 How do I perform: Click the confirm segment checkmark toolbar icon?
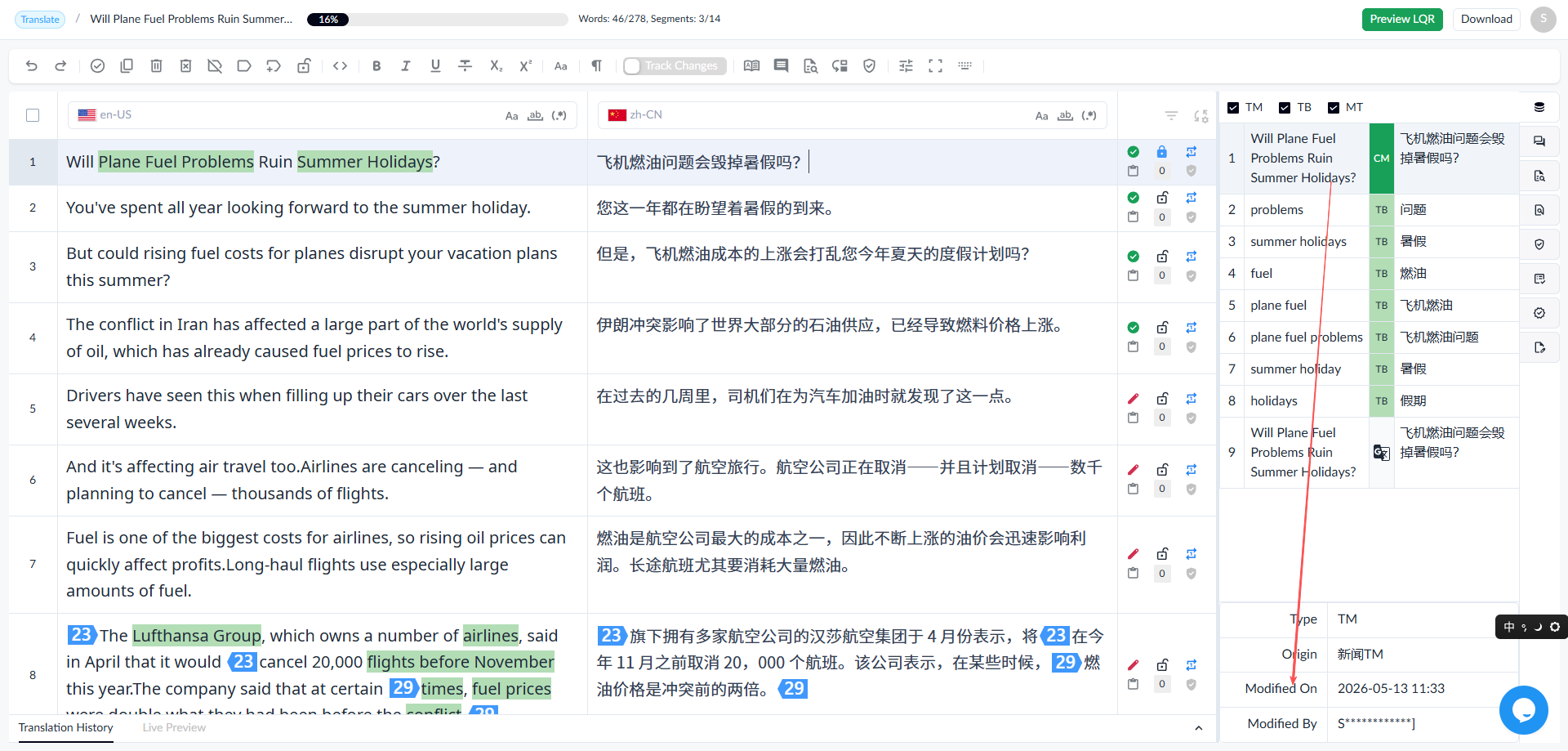pos(97,66)
